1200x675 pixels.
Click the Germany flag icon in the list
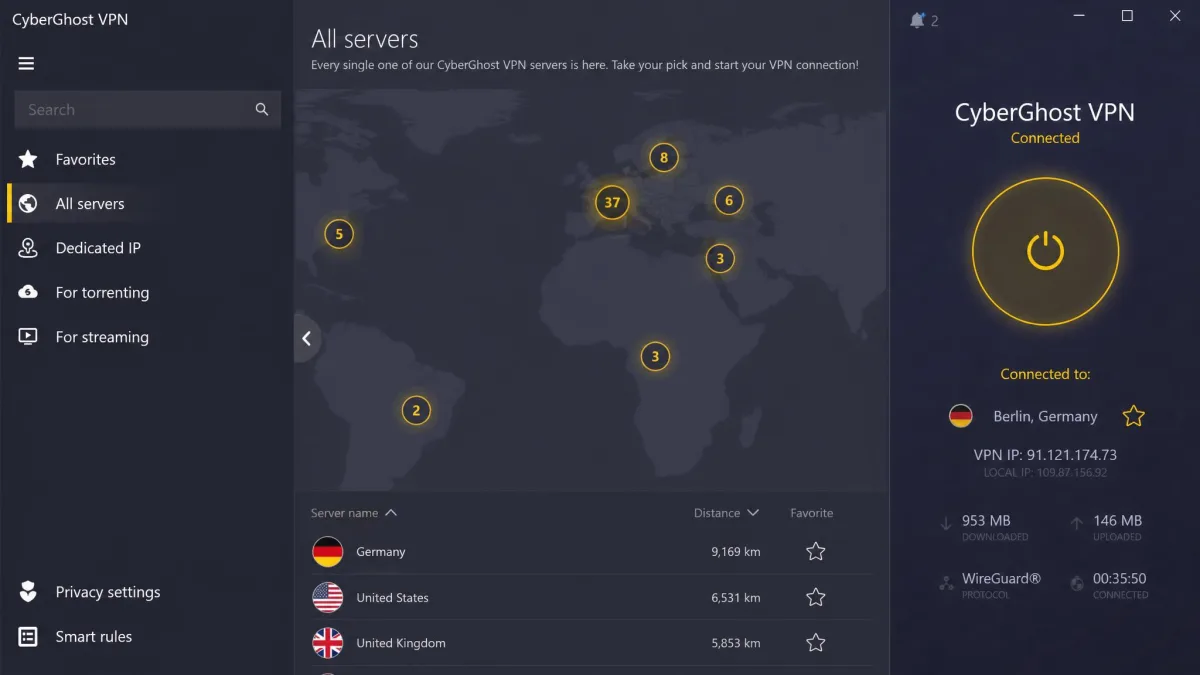click(x=328, y=551)
